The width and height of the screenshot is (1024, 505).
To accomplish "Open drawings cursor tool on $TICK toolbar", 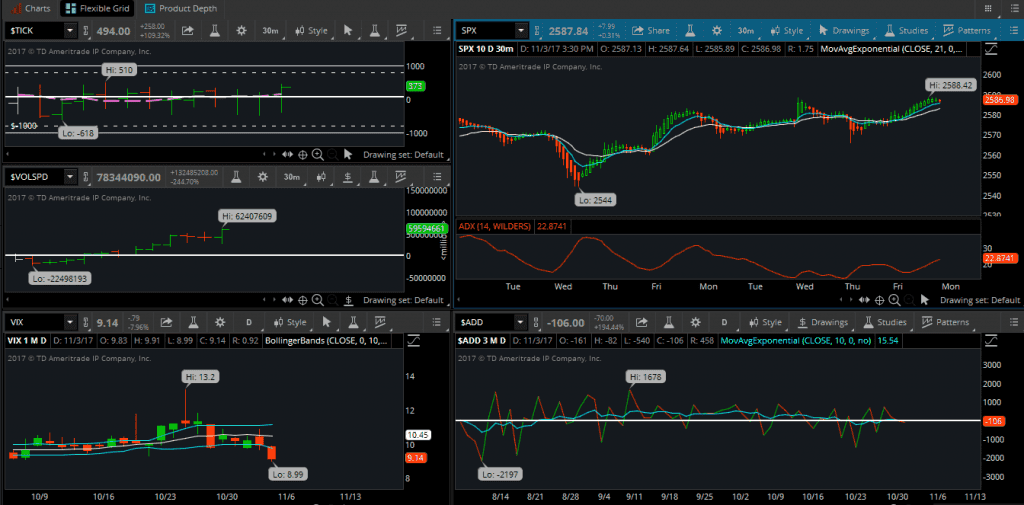I will click(347, 30).
